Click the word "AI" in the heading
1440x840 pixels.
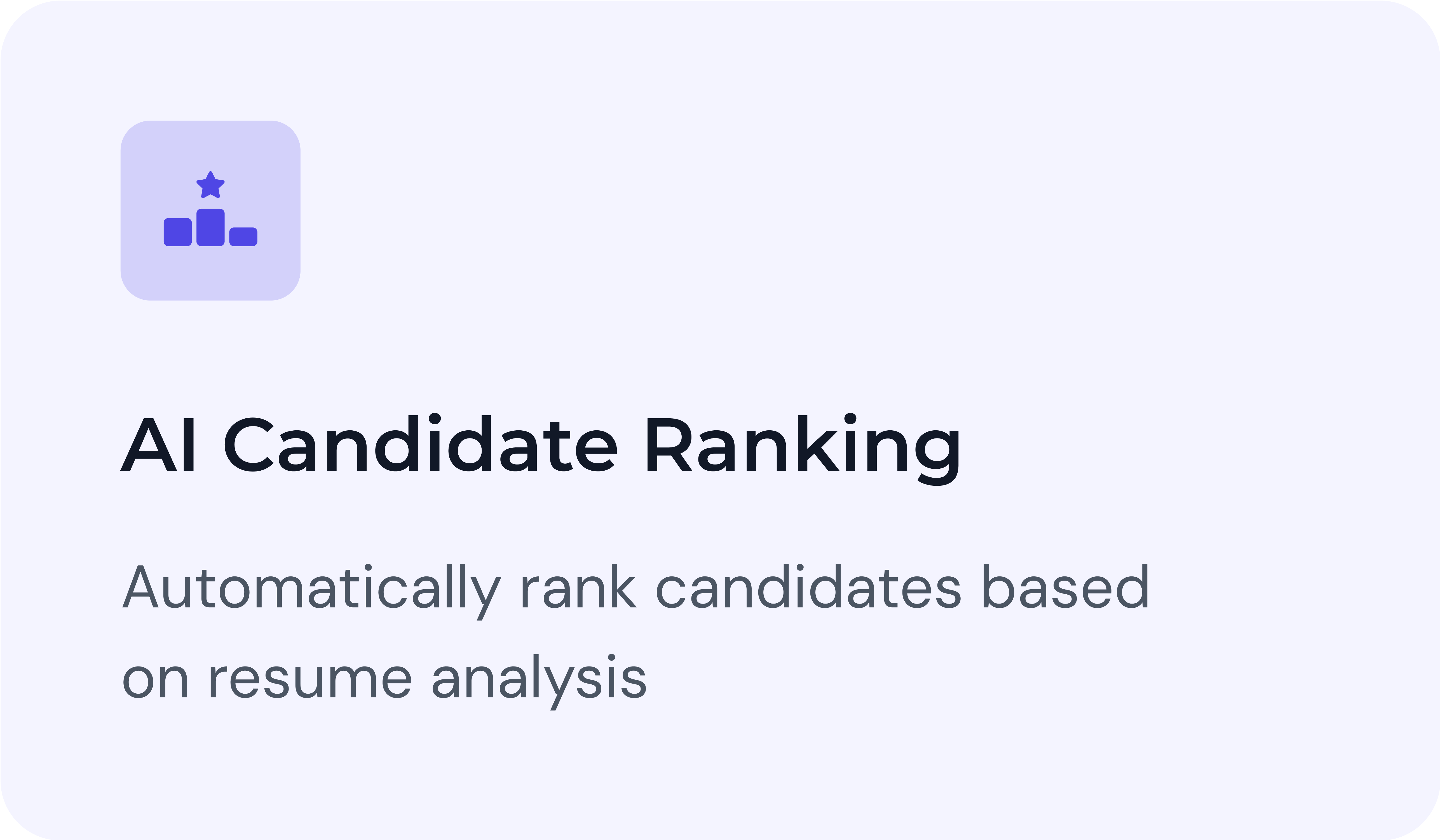158,445
